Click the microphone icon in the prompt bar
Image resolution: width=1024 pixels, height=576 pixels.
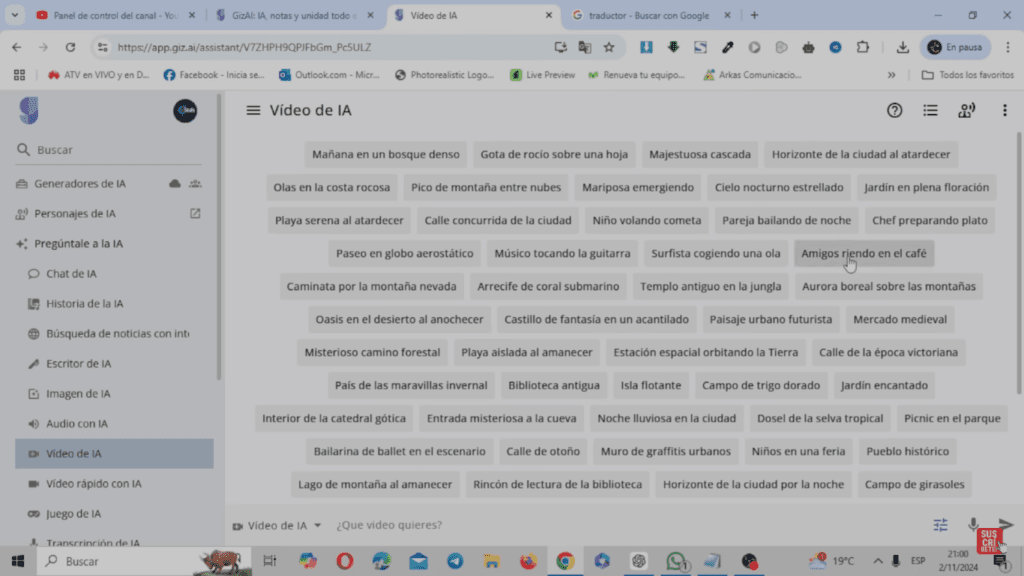click(972, 524)
